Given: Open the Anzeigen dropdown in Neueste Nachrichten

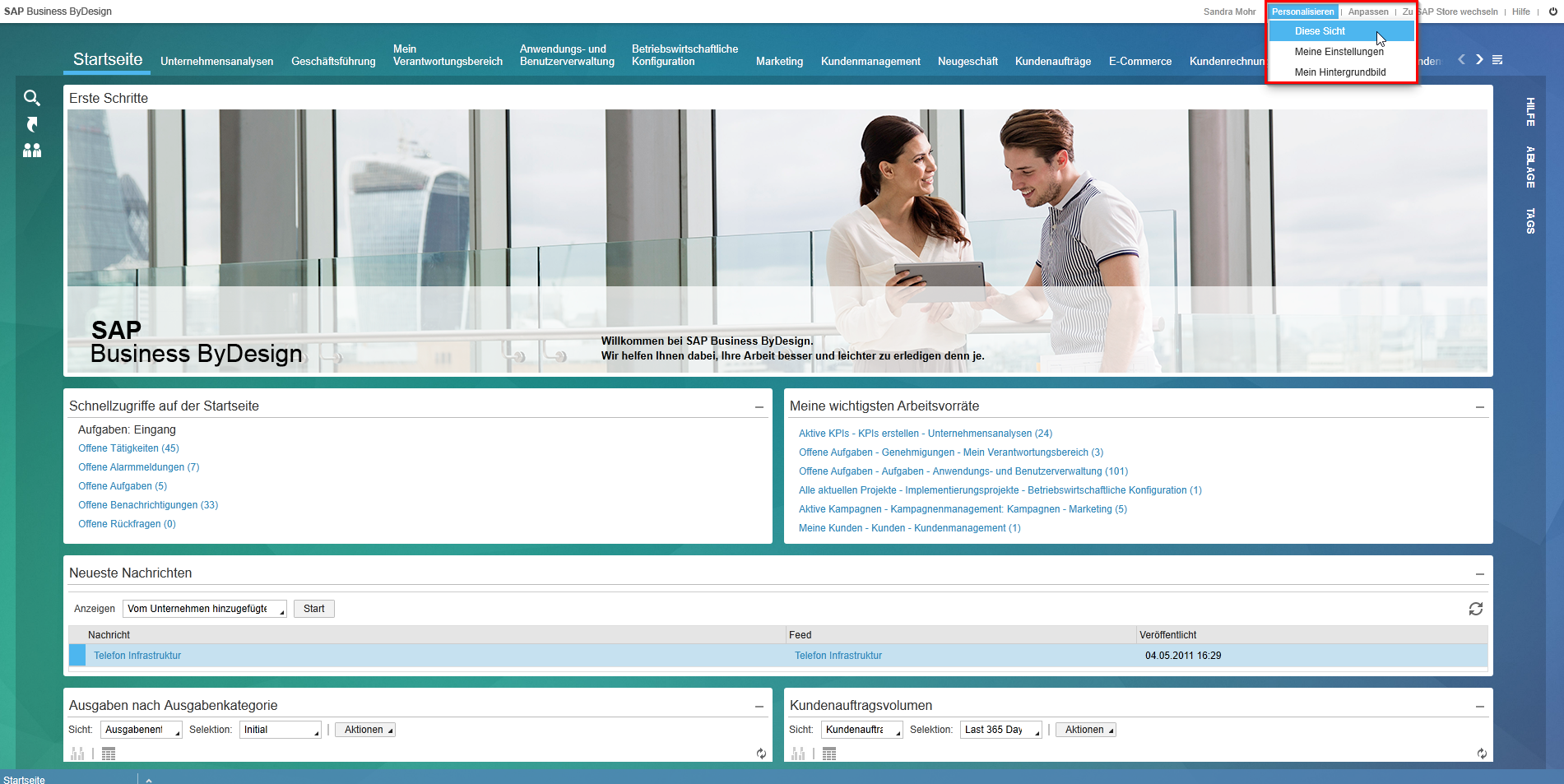Looking at the screenshot, I should coord(205,609).
